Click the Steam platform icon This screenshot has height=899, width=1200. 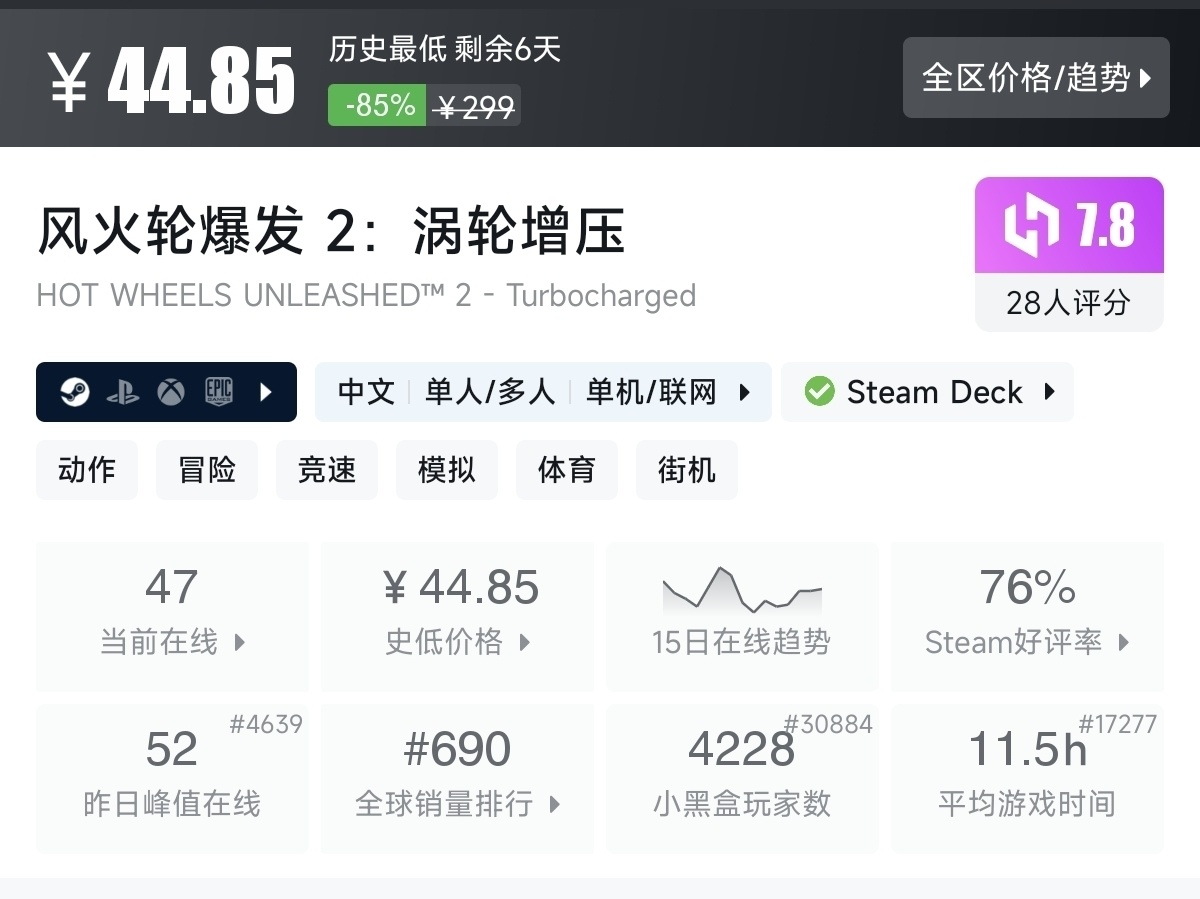click(74, 392)
